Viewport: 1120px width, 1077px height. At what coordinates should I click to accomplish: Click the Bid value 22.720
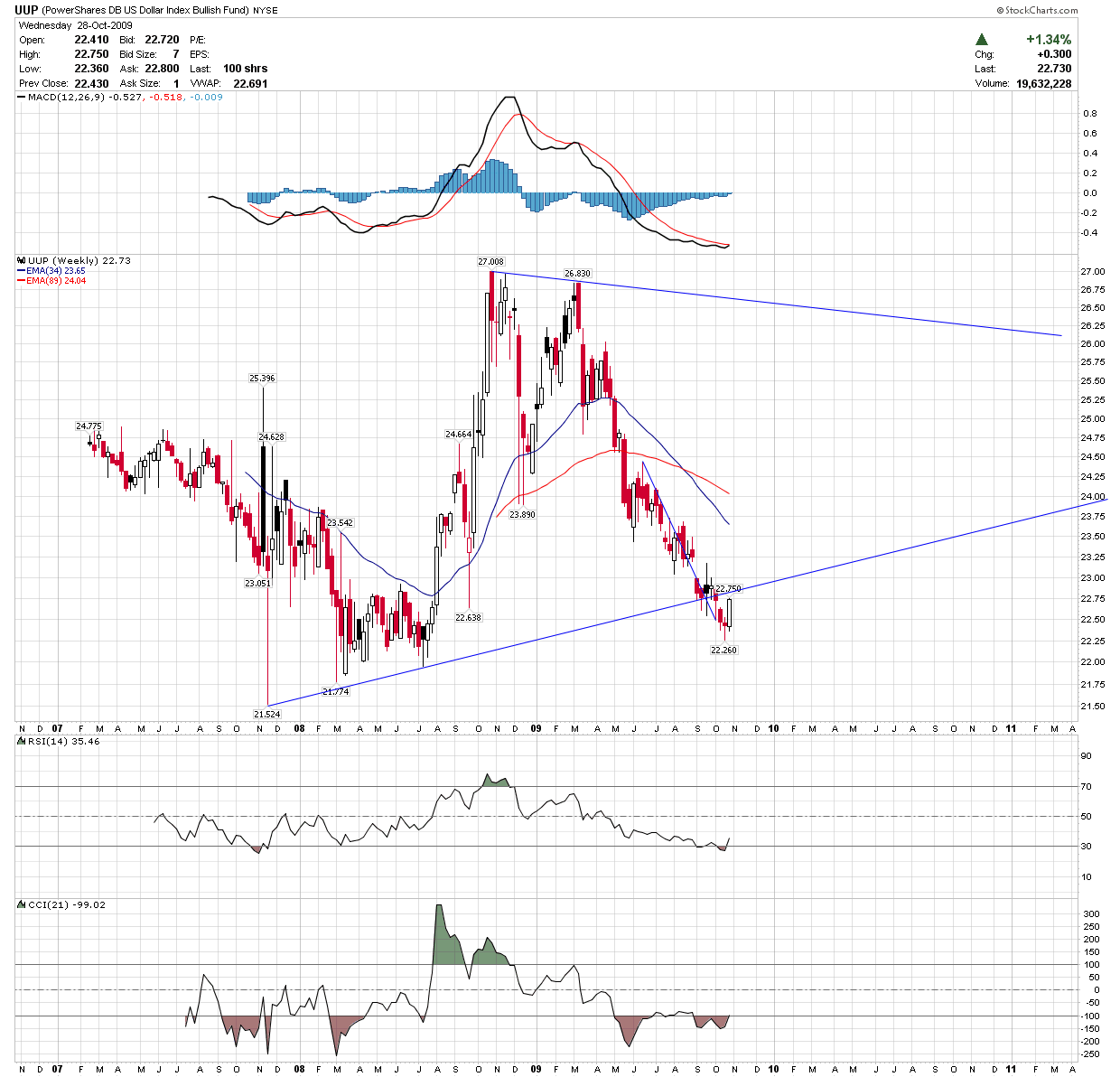pyautogui.click(x=162, y=40)
